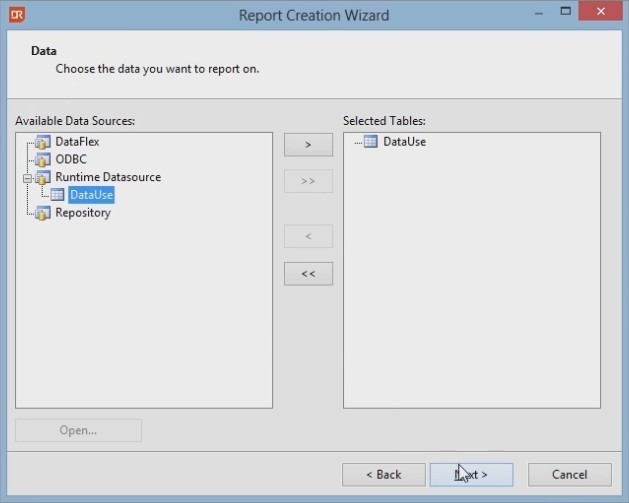Click the DataFlex folder icon
This screenshot has width=629, height=503.
(x=42, y=142)
